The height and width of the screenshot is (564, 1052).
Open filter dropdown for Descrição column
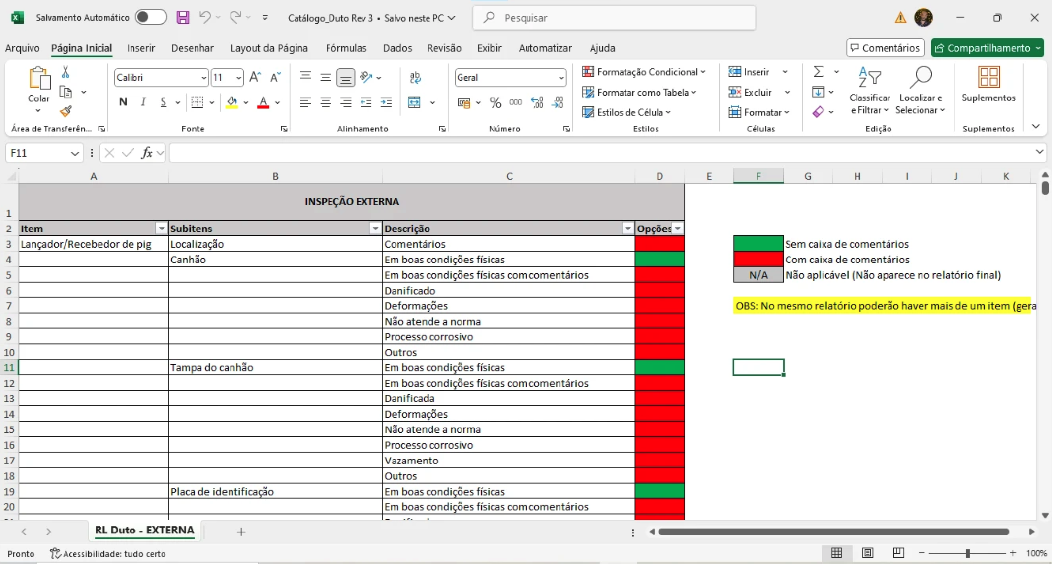tap(628, 229)
